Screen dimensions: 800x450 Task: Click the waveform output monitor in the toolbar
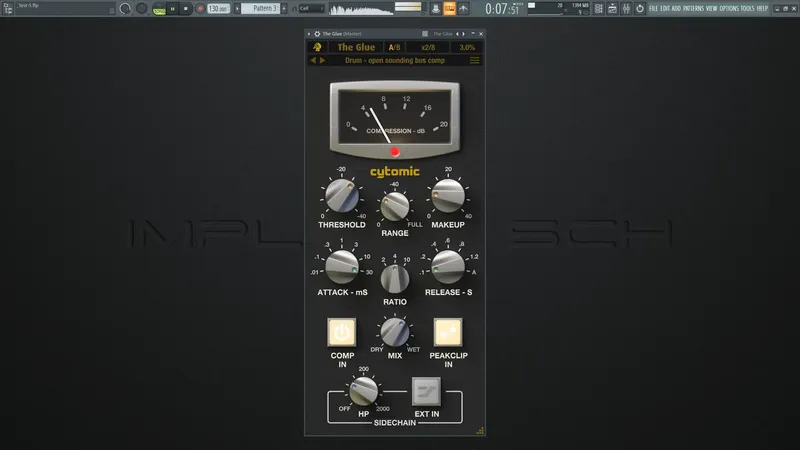click(x=361, y=9)
